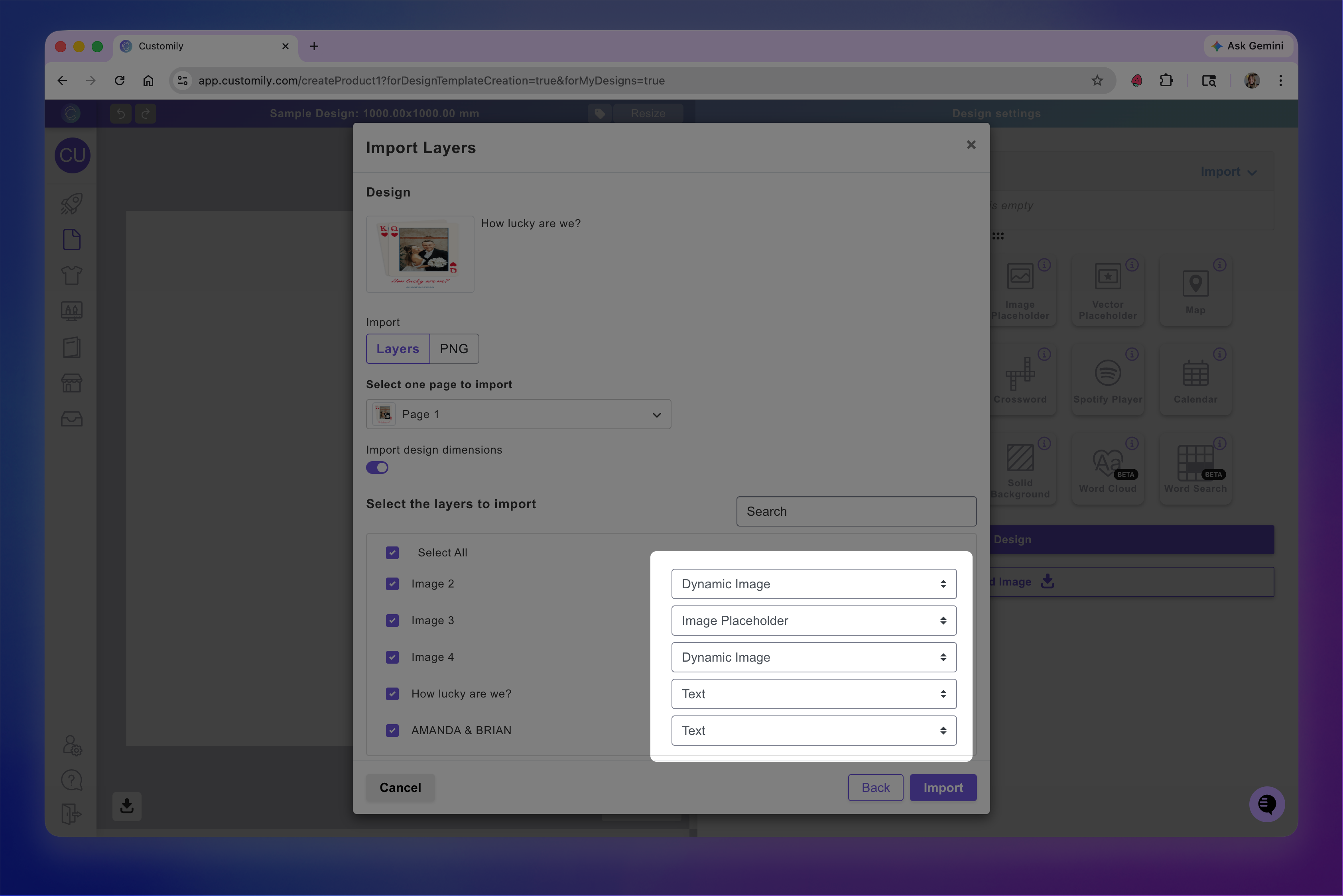Select the PNG import tab
1343x896 pixels.
(x=454, y=349)
